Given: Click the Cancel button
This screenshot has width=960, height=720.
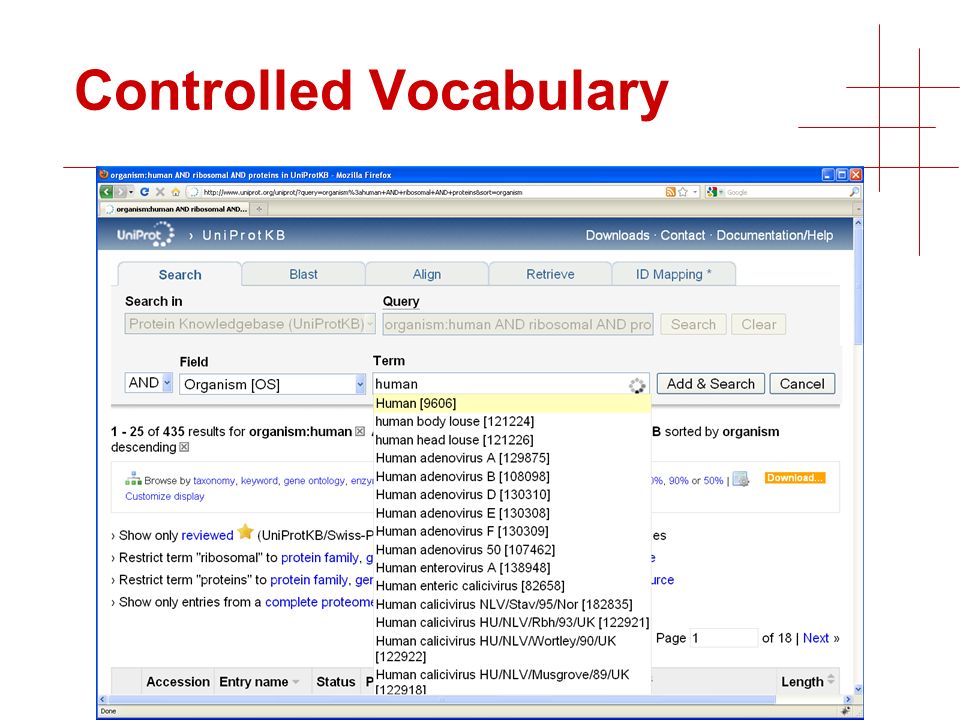Looking at the screenshot, I should point(802,384).
